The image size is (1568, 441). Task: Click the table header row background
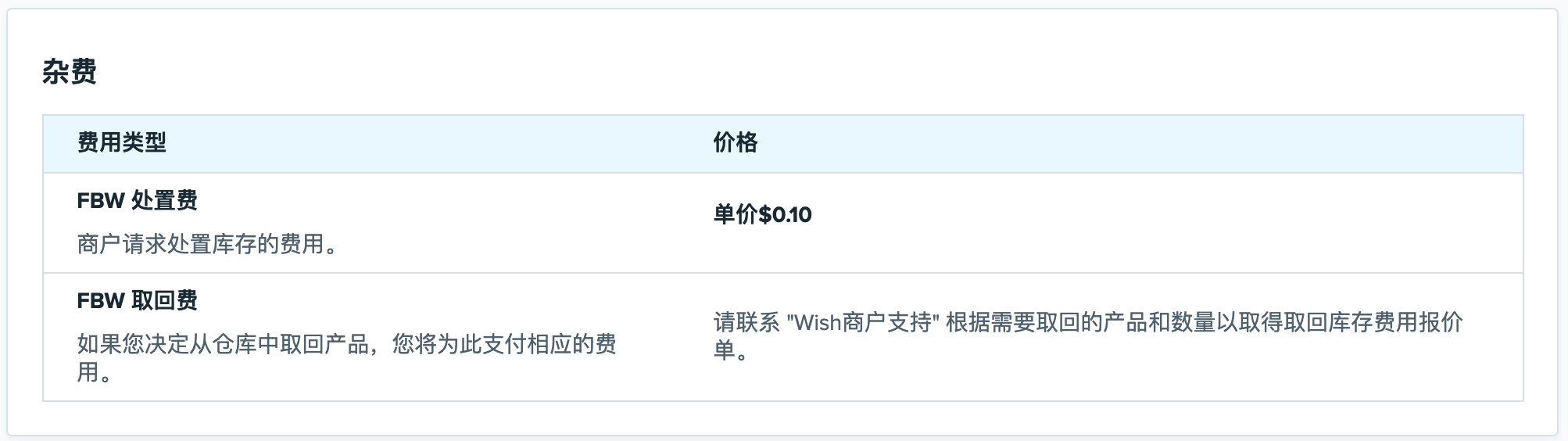click(782, 144)
